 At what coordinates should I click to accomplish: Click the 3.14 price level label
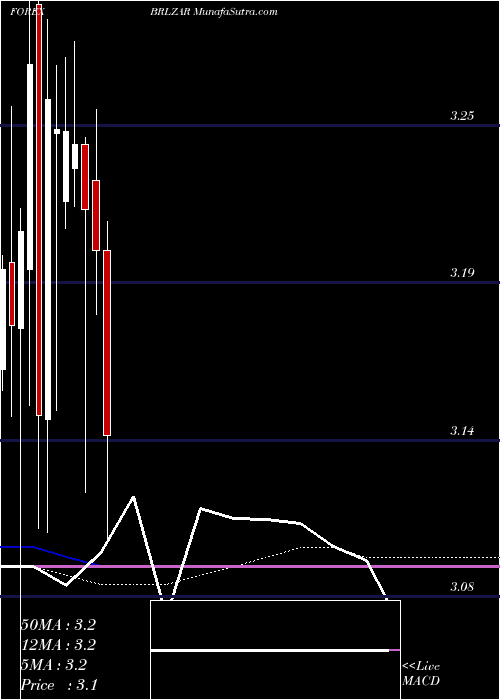click(461, 431)
